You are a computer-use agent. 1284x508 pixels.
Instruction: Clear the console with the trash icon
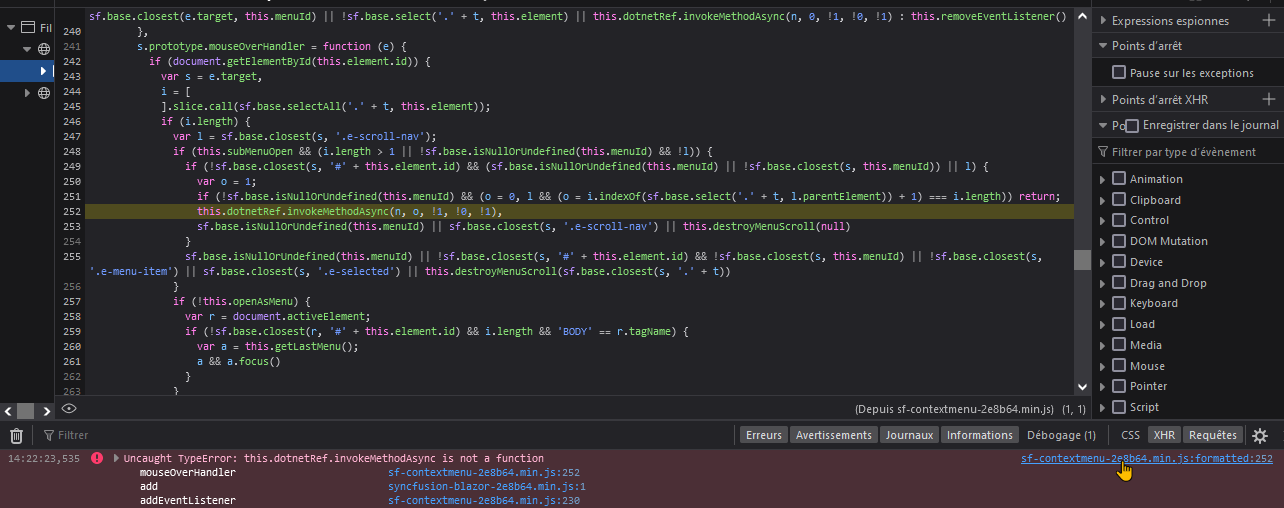pos(16,436)
